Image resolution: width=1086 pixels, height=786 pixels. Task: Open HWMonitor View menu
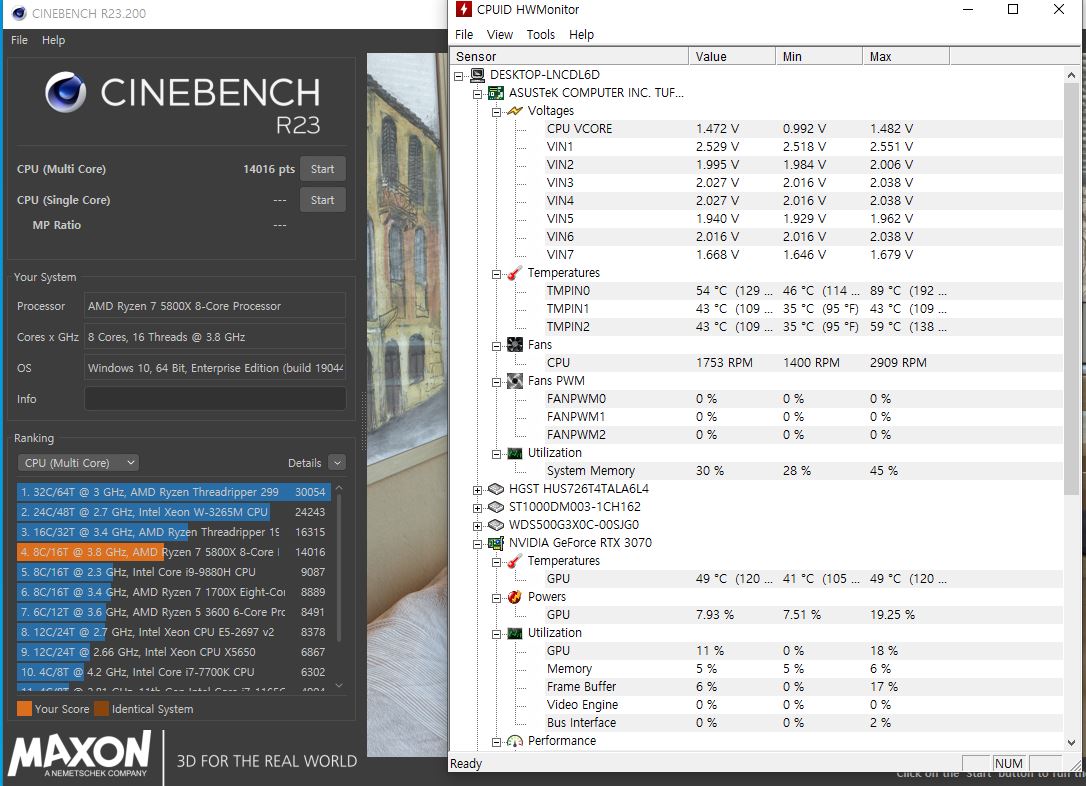pyautogui.click(x=499, y=35)
